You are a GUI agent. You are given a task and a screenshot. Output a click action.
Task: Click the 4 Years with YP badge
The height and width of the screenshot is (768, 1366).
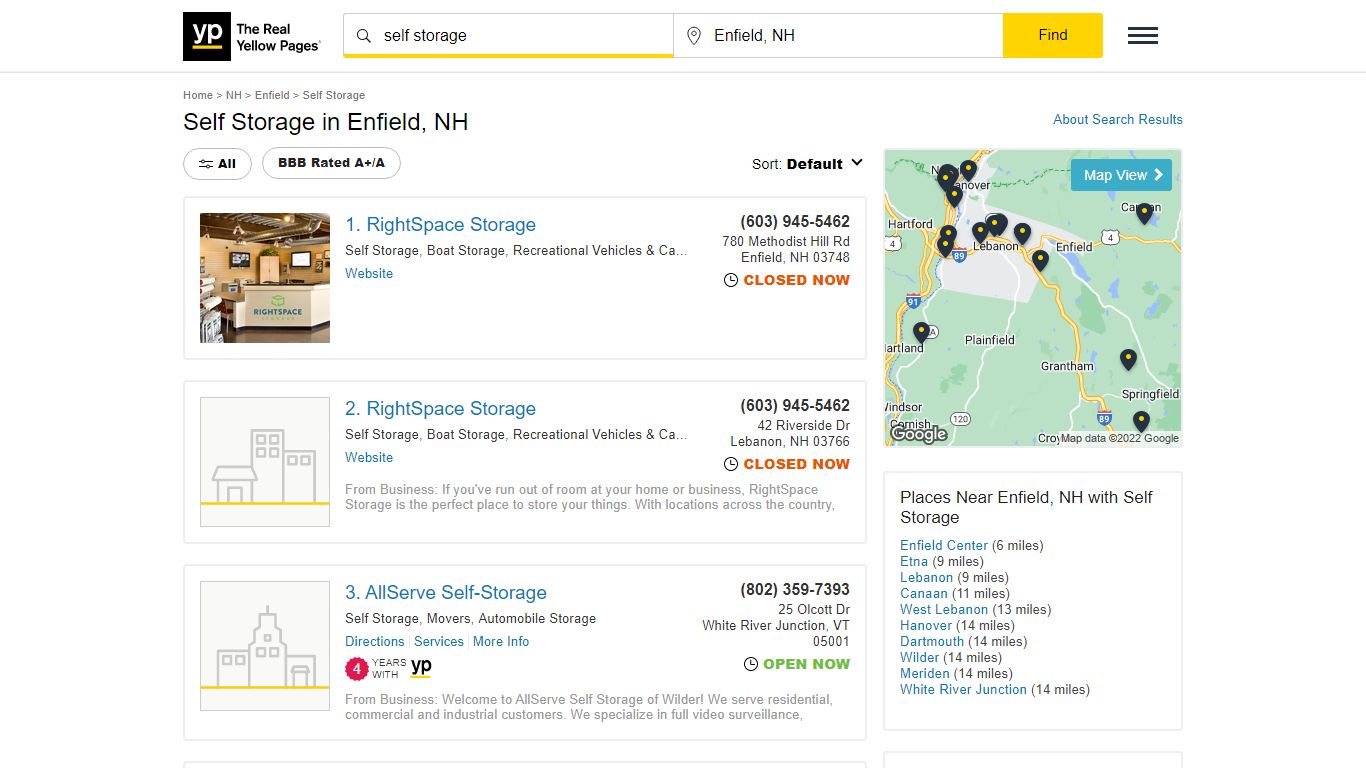(389, 668)
